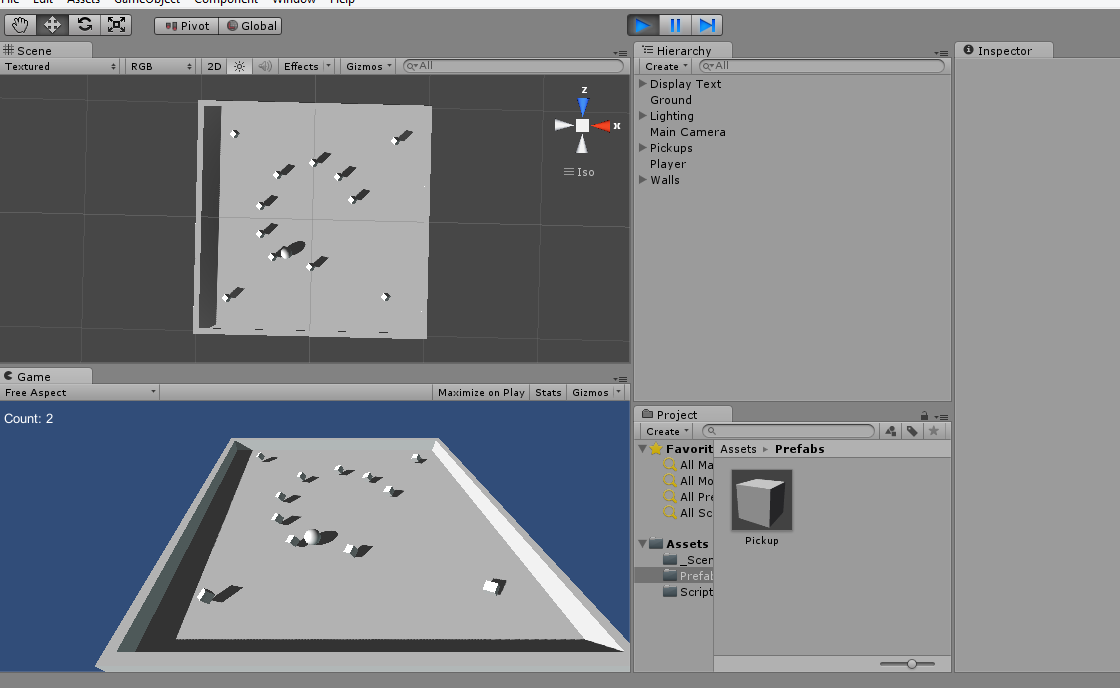Image resolution: width=1120 pixels, height=688 pixels.
Task: Select the Rotate tool
Action: [84, 25]
